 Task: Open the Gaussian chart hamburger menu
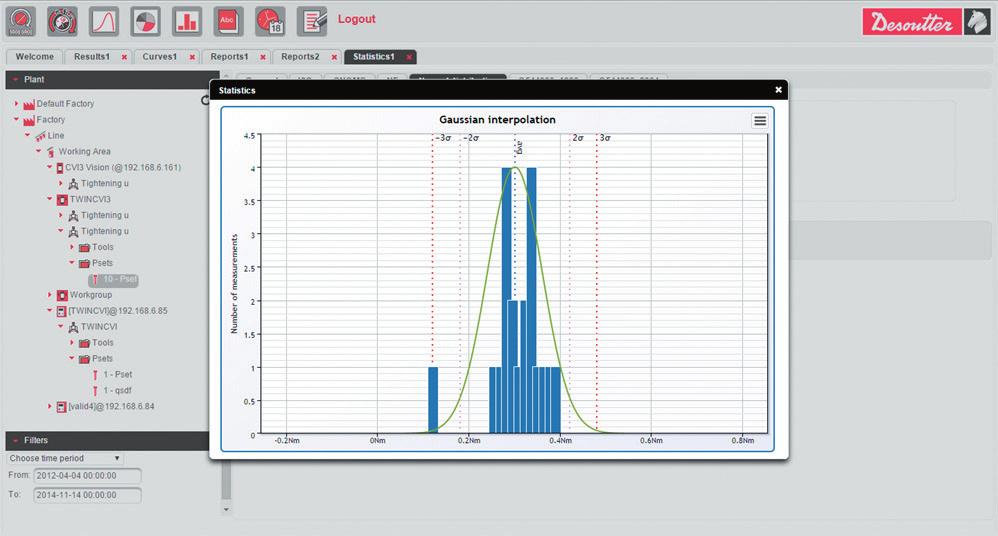760,121
